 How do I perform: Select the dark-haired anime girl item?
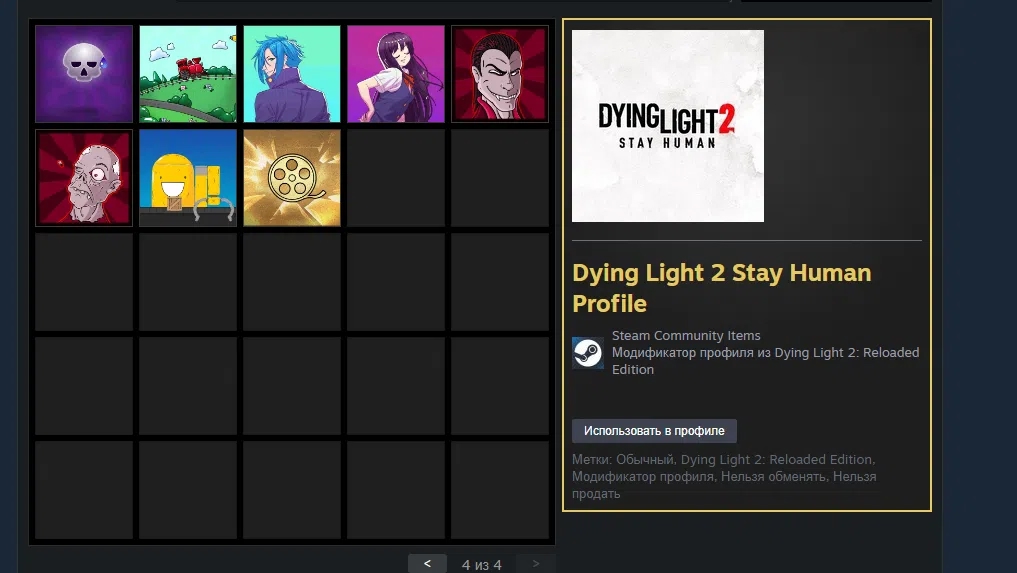(396, 74)
